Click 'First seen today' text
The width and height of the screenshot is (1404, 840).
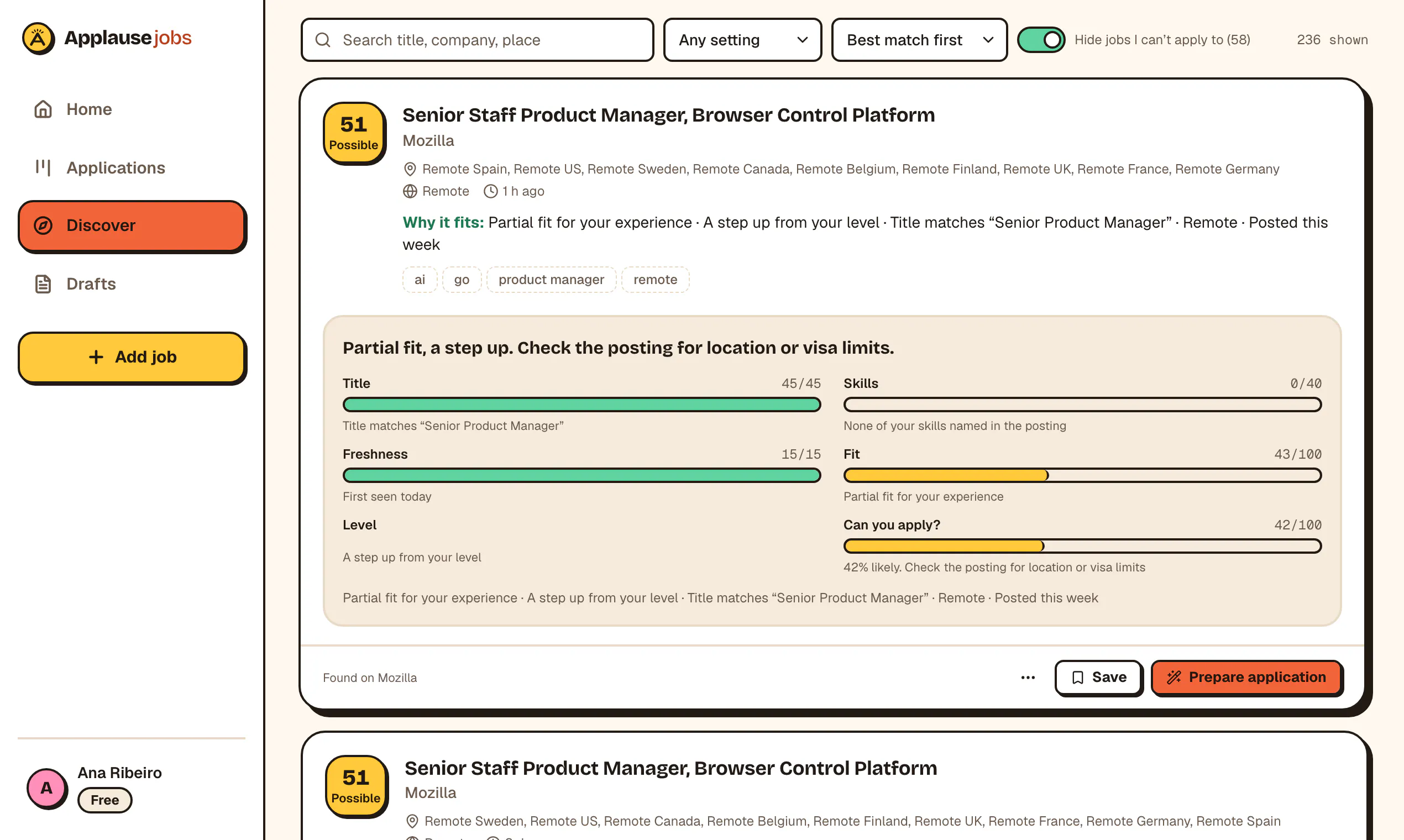(x=387, y=497)
